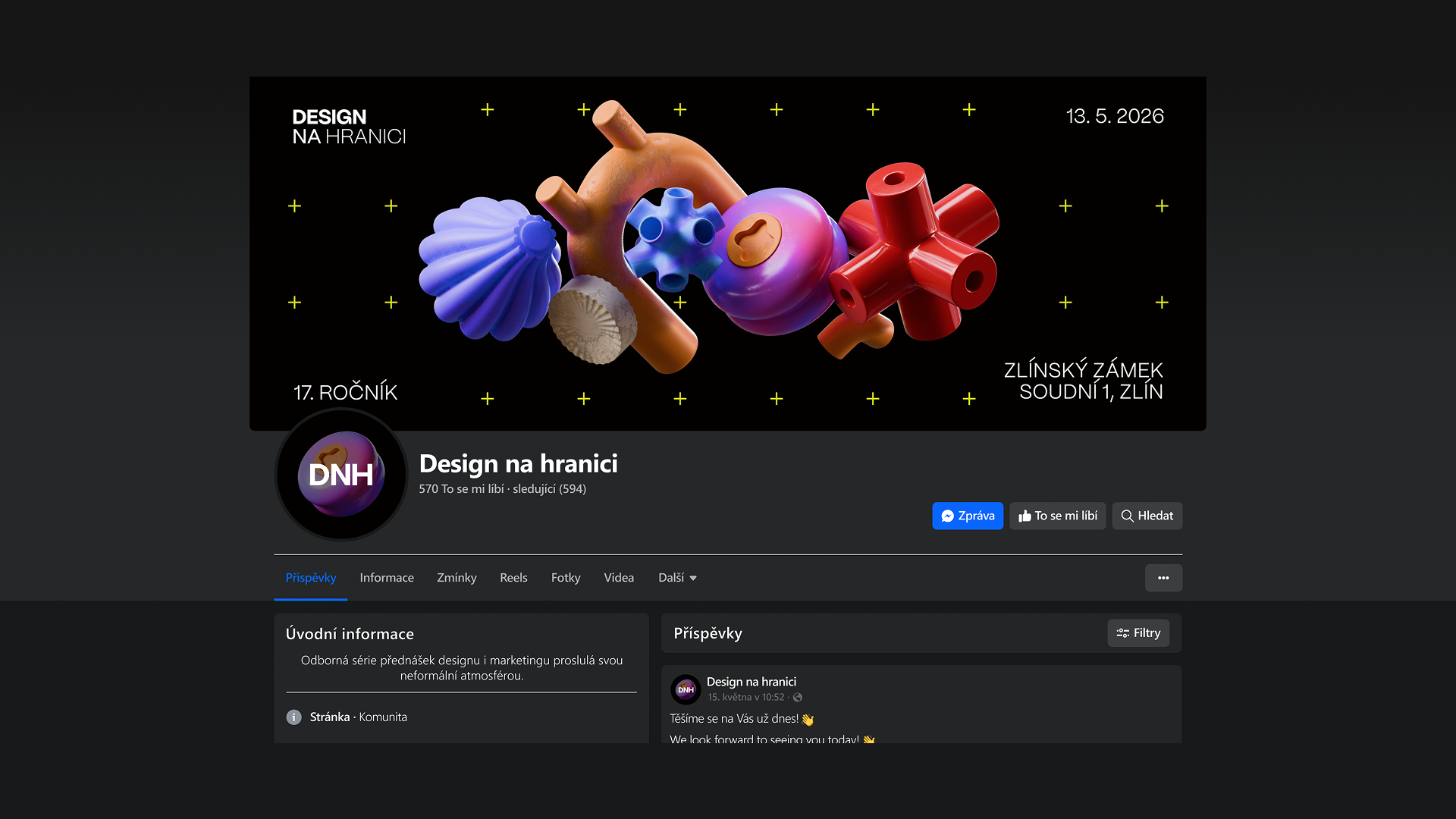Click the page title Design na hranici
1456x819 pixels.
tap(518, 463)
